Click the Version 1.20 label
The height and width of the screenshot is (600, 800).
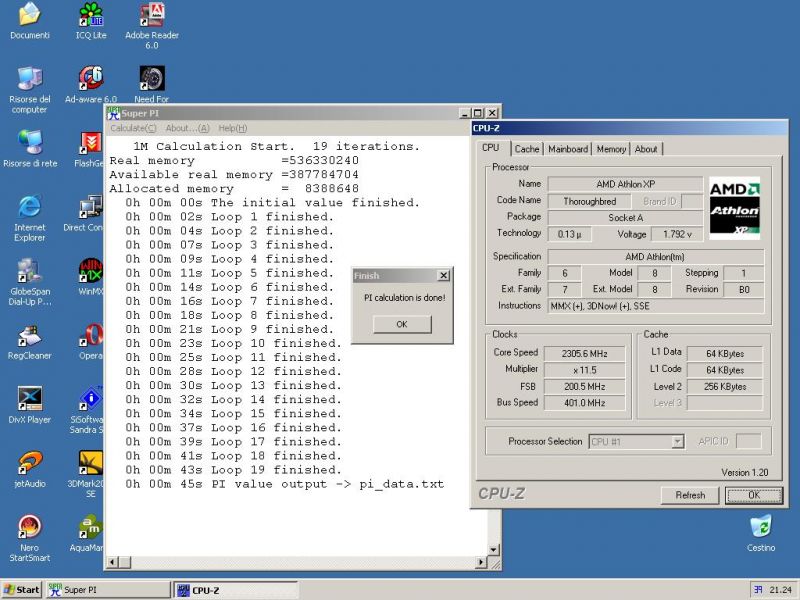(744, 472)
